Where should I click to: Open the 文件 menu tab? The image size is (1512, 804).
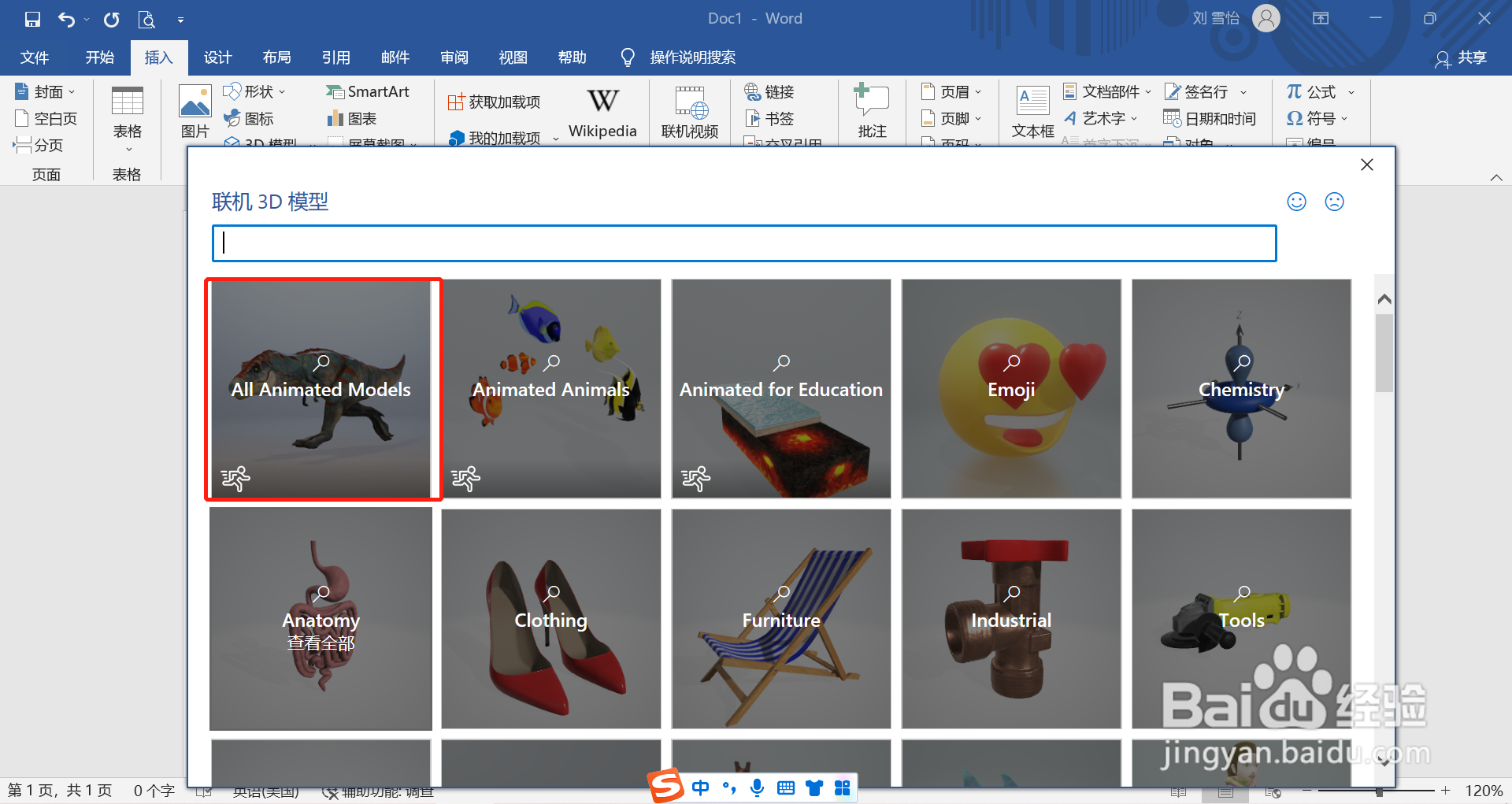[35, 57]
